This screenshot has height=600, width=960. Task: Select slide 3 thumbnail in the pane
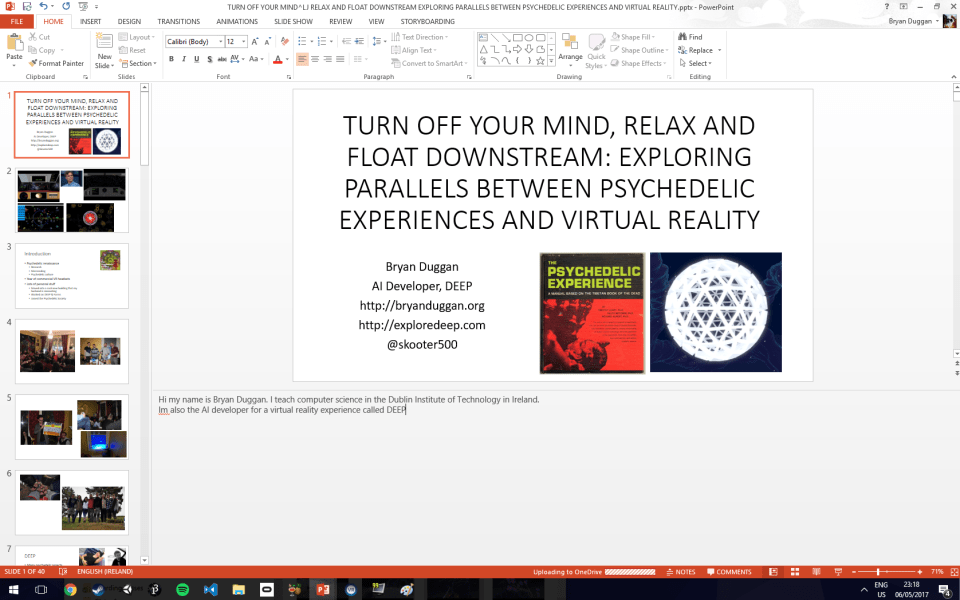(71, 276)
